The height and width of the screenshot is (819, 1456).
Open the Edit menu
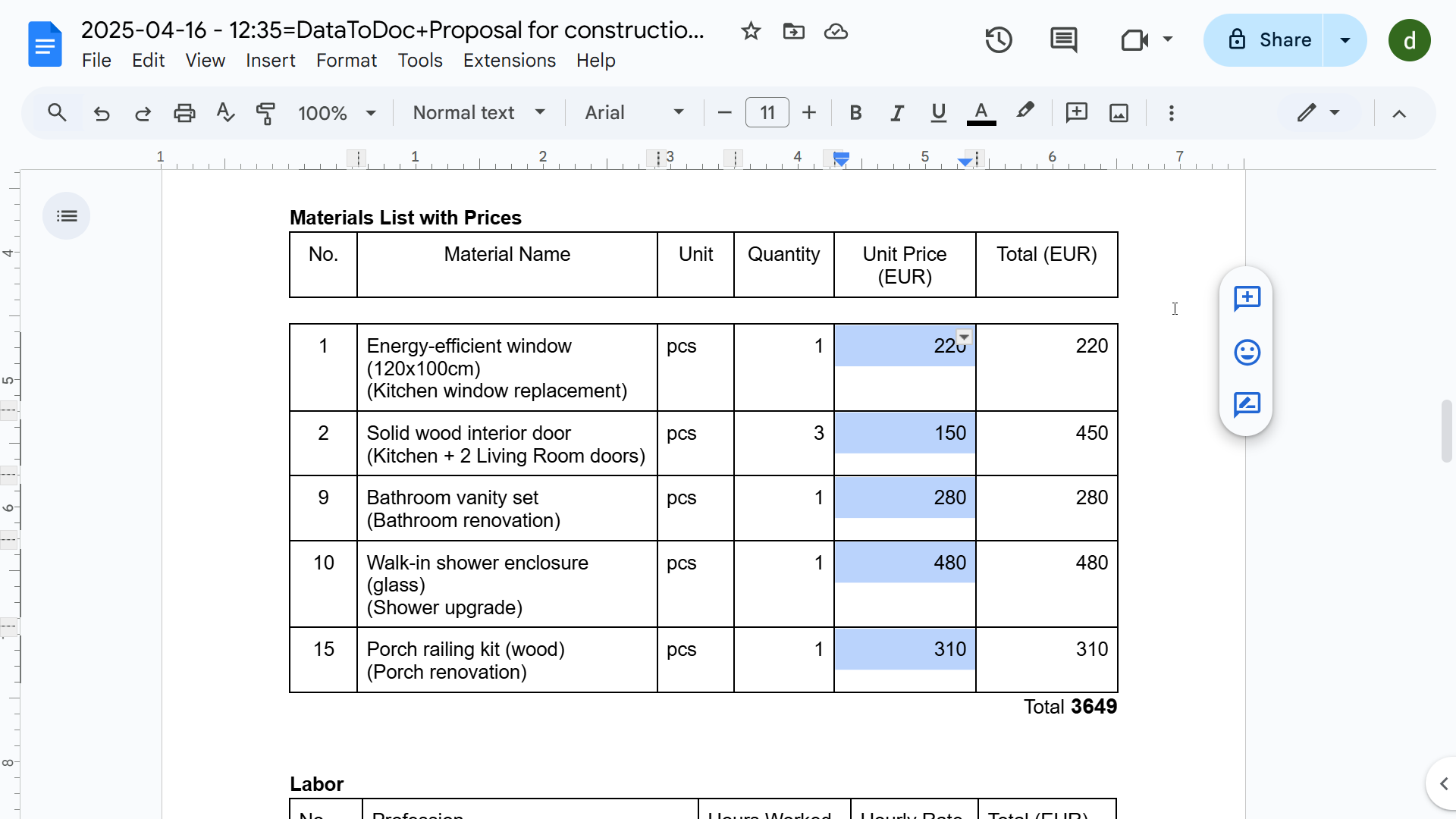[148, 61]
